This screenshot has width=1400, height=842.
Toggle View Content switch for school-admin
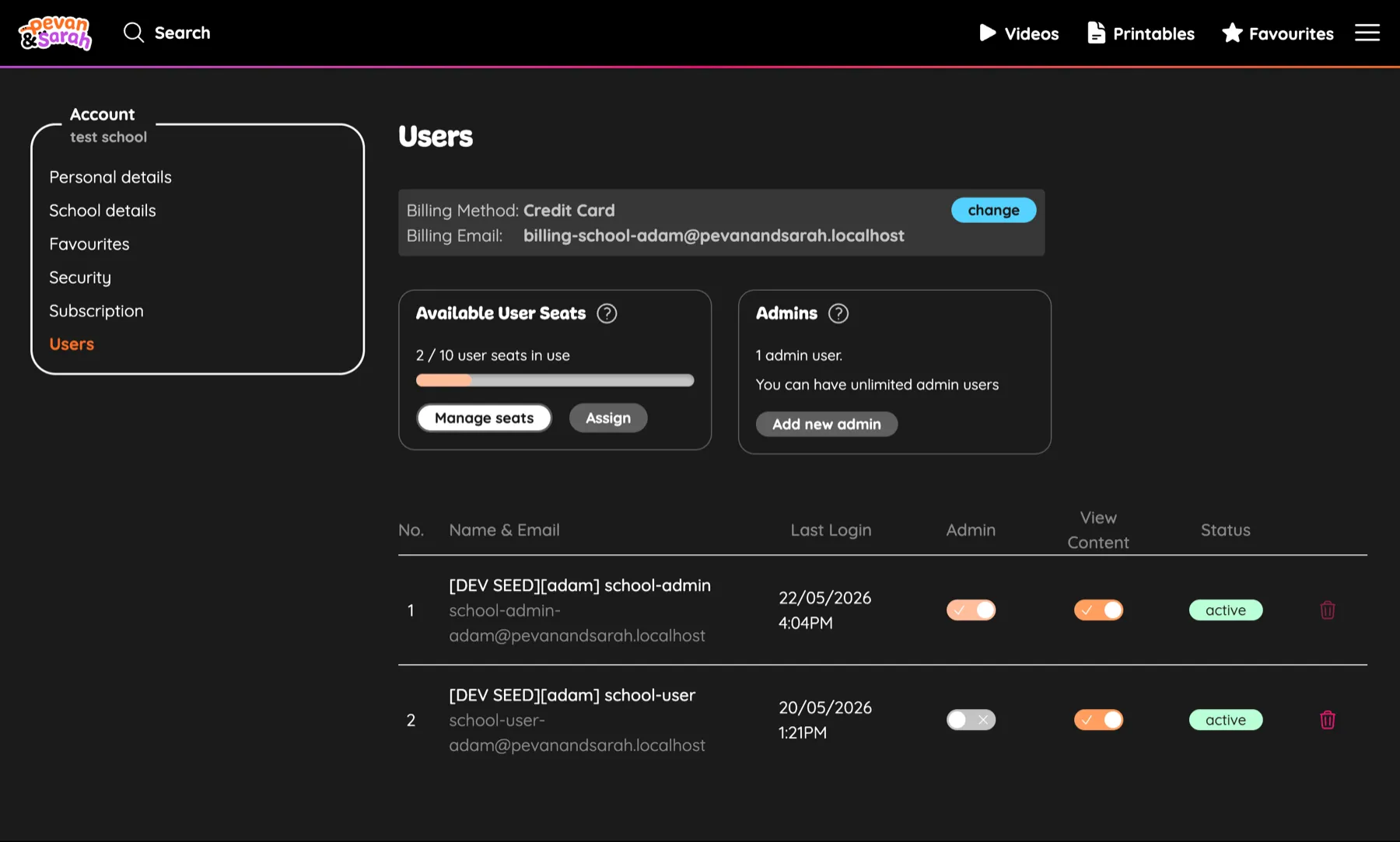1098,610
